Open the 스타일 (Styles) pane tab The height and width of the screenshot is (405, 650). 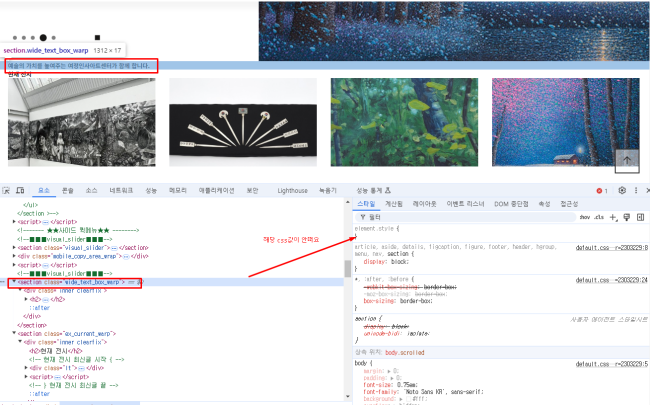coord(366,204)
